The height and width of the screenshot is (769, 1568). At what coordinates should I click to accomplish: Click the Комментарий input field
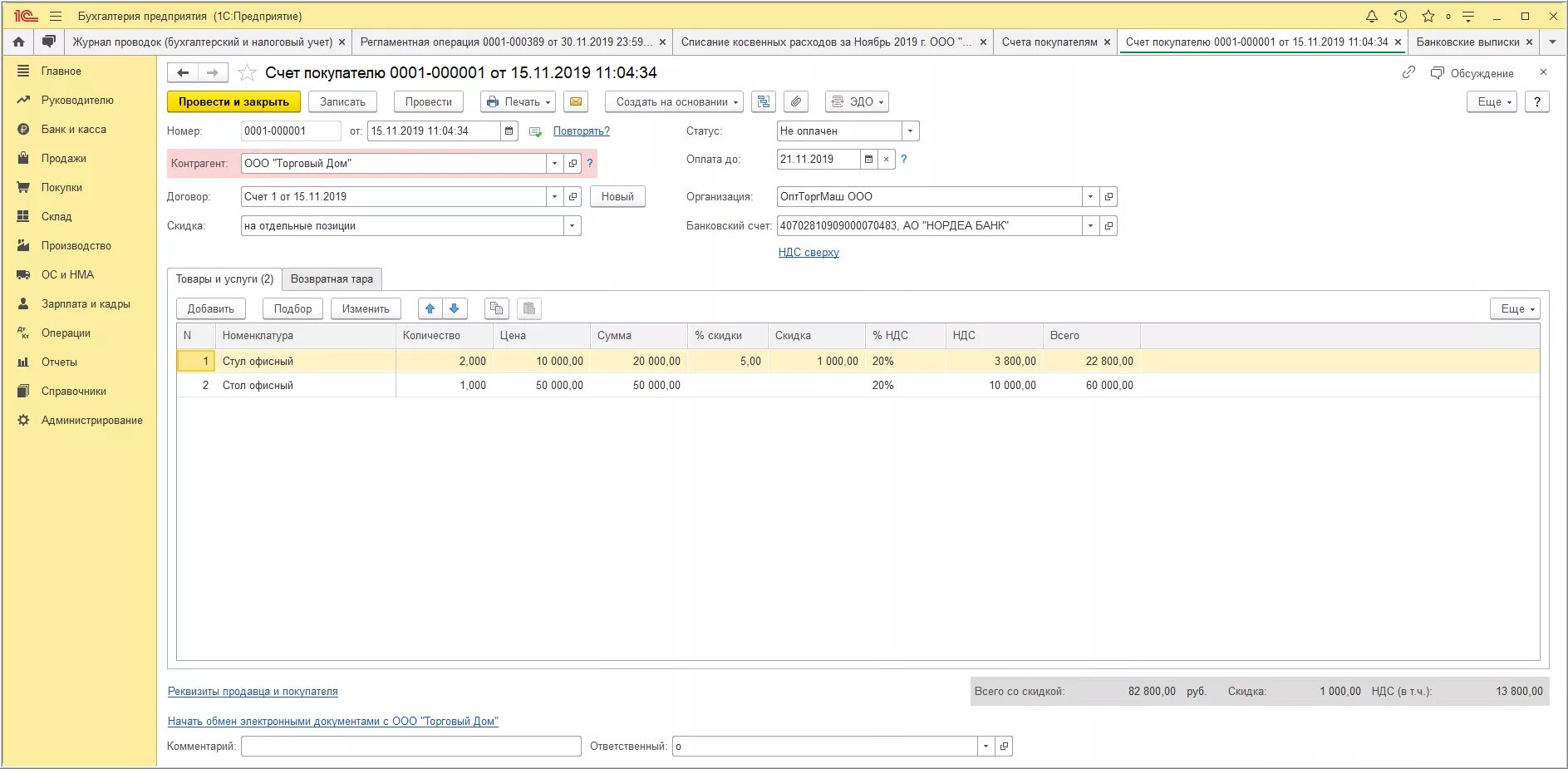point(411,746)
